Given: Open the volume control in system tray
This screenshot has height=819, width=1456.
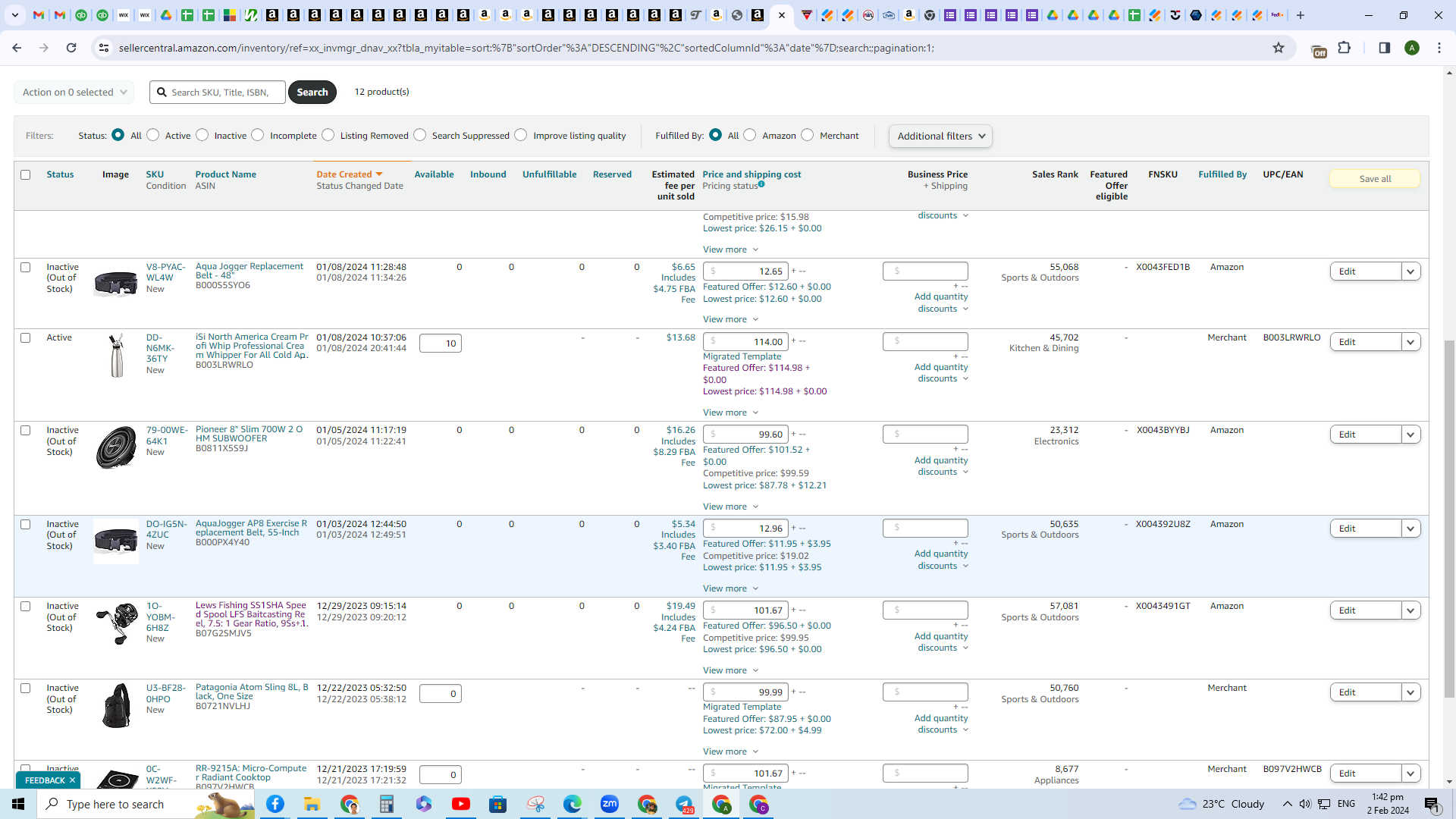Looking at the screenshot, I should pyautogui.click(x=1304, y=804).
